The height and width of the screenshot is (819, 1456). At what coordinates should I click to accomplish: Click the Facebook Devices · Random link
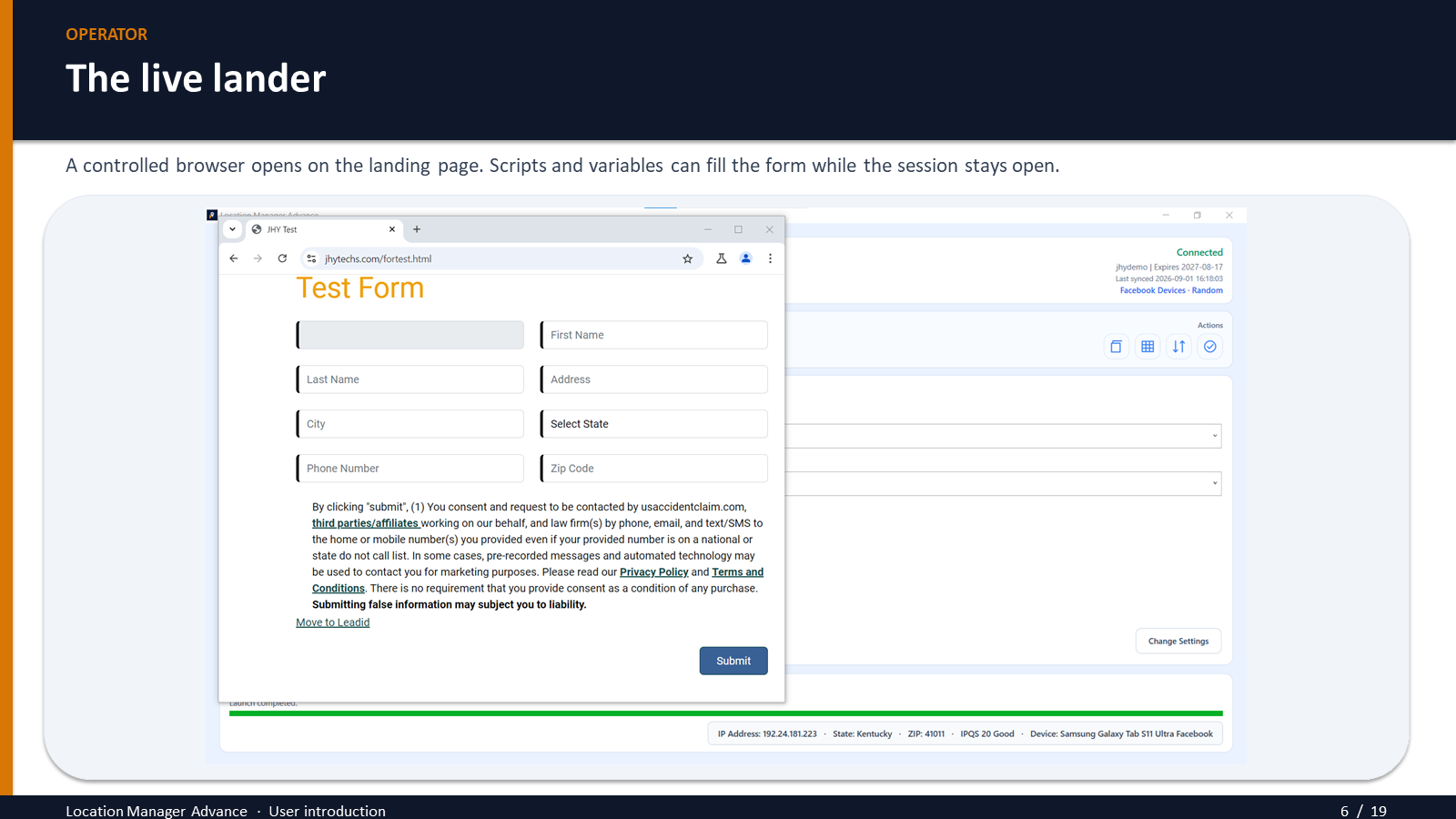1171,290
